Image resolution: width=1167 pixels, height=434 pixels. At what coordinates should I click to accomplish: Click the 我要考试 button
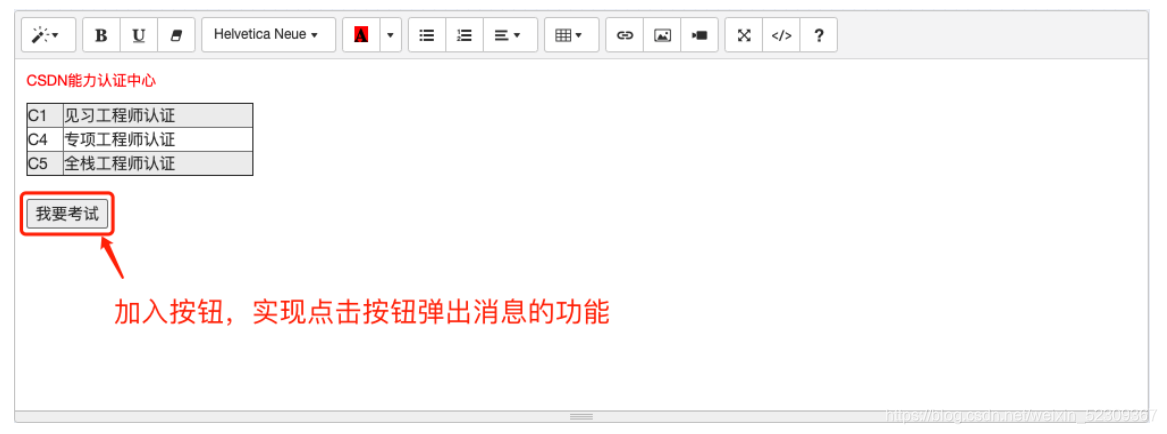[x=68, y=214]
